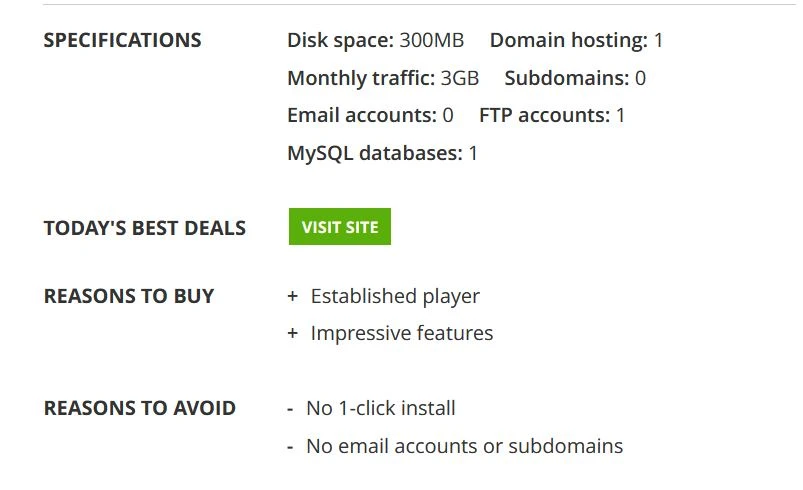Image resolution: width=803 pixels, height=490 pixels.
Task: Click the TODAY'S BEST DEALS heading
Action: [145, 228]
